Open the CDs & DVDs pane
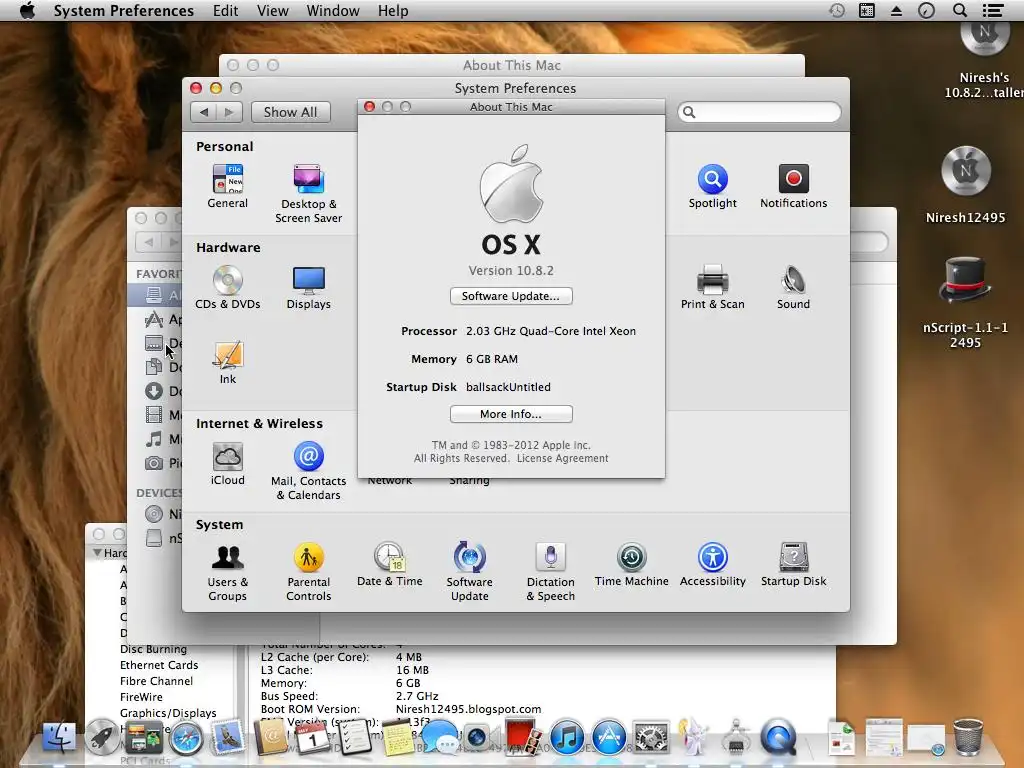 [227, 287]
